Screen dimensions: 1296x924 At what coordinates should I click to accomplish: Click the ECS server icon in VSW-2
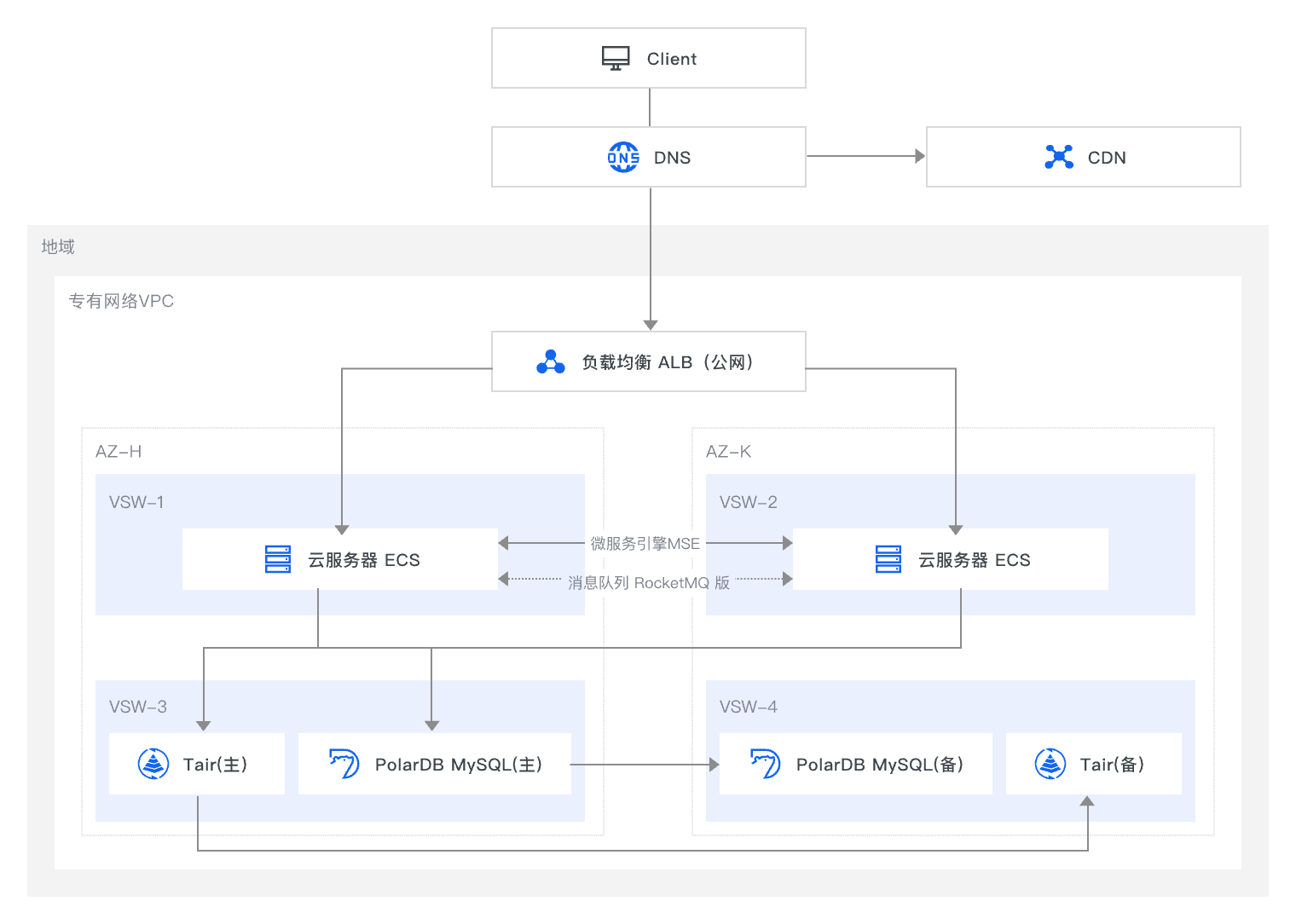(888, 559)
